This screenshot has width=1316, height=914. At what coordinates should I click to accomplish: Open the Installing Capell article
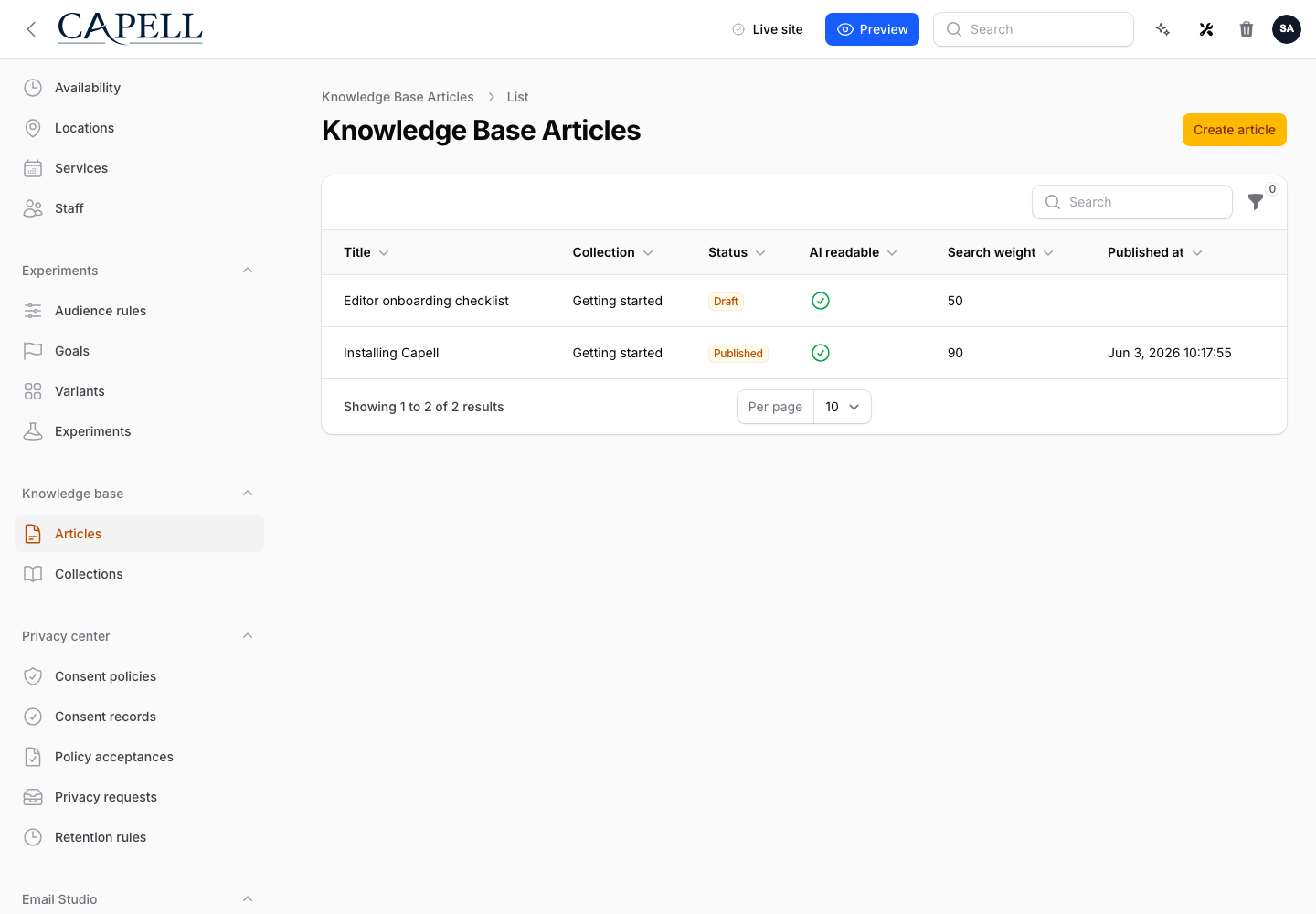tap(391, 353)
